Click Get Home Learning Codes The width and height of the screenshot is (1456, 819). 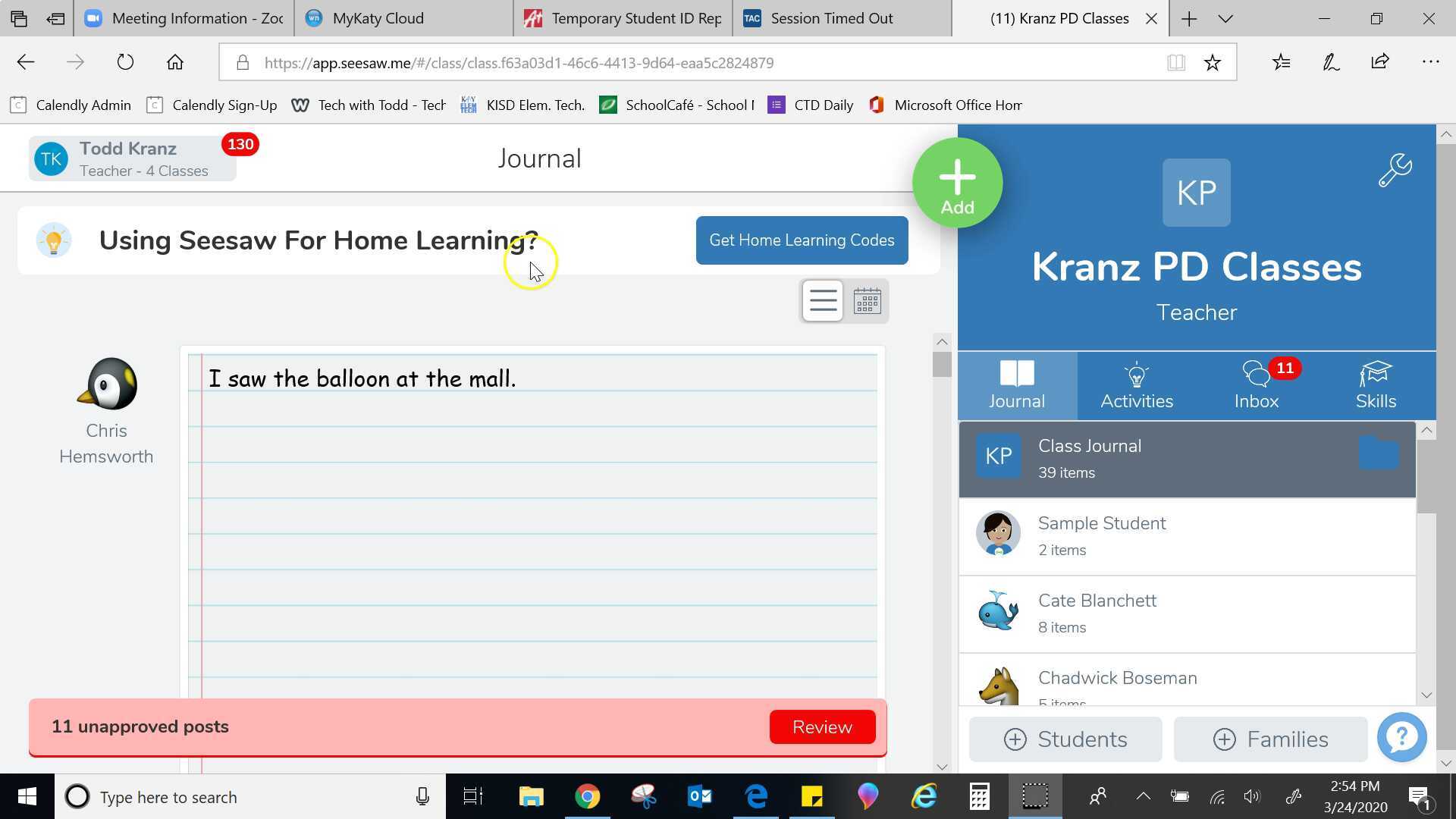(802, 240)
